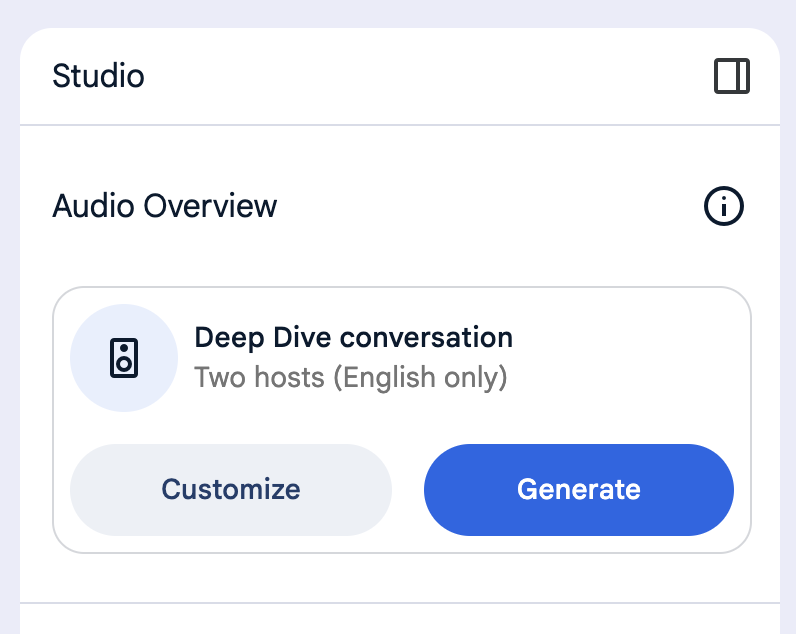Click the gray Customize pill button
Image resolution: width=796 pixels, height=634 pixels.
pyautogui.click(x=231, y=490)
